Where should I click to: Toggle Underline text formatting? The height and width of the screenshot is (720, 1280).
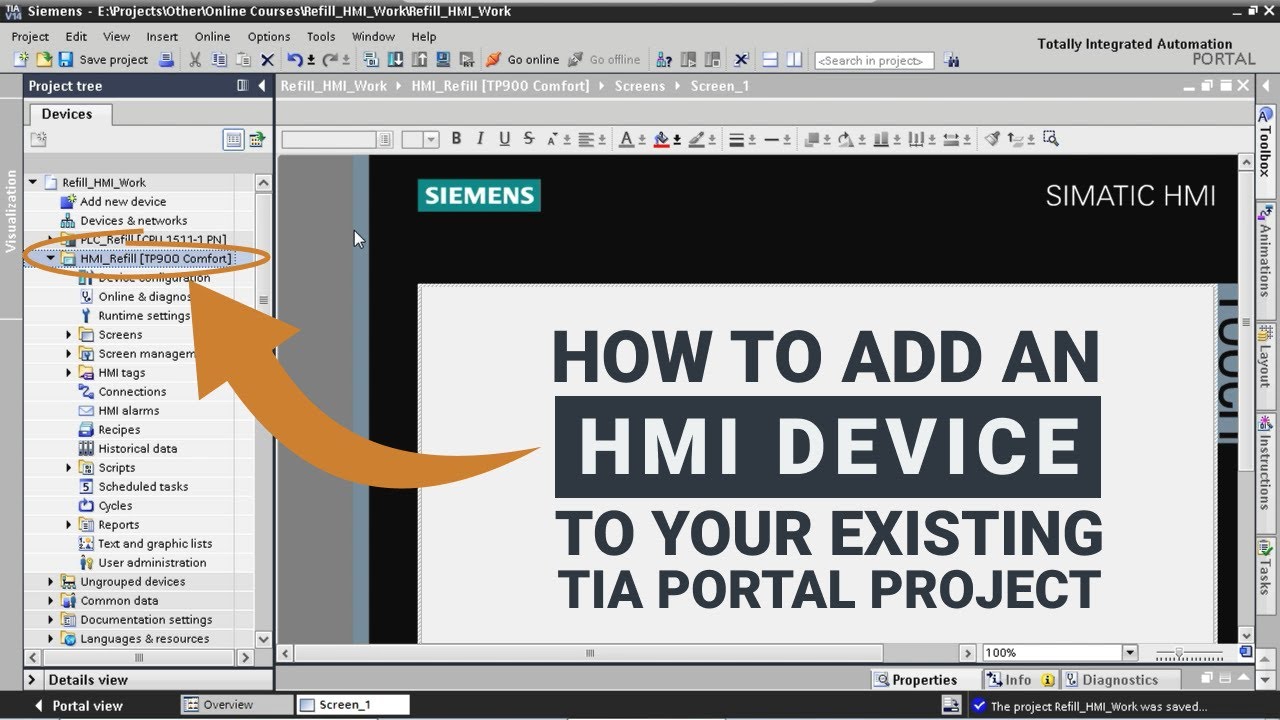504,139
